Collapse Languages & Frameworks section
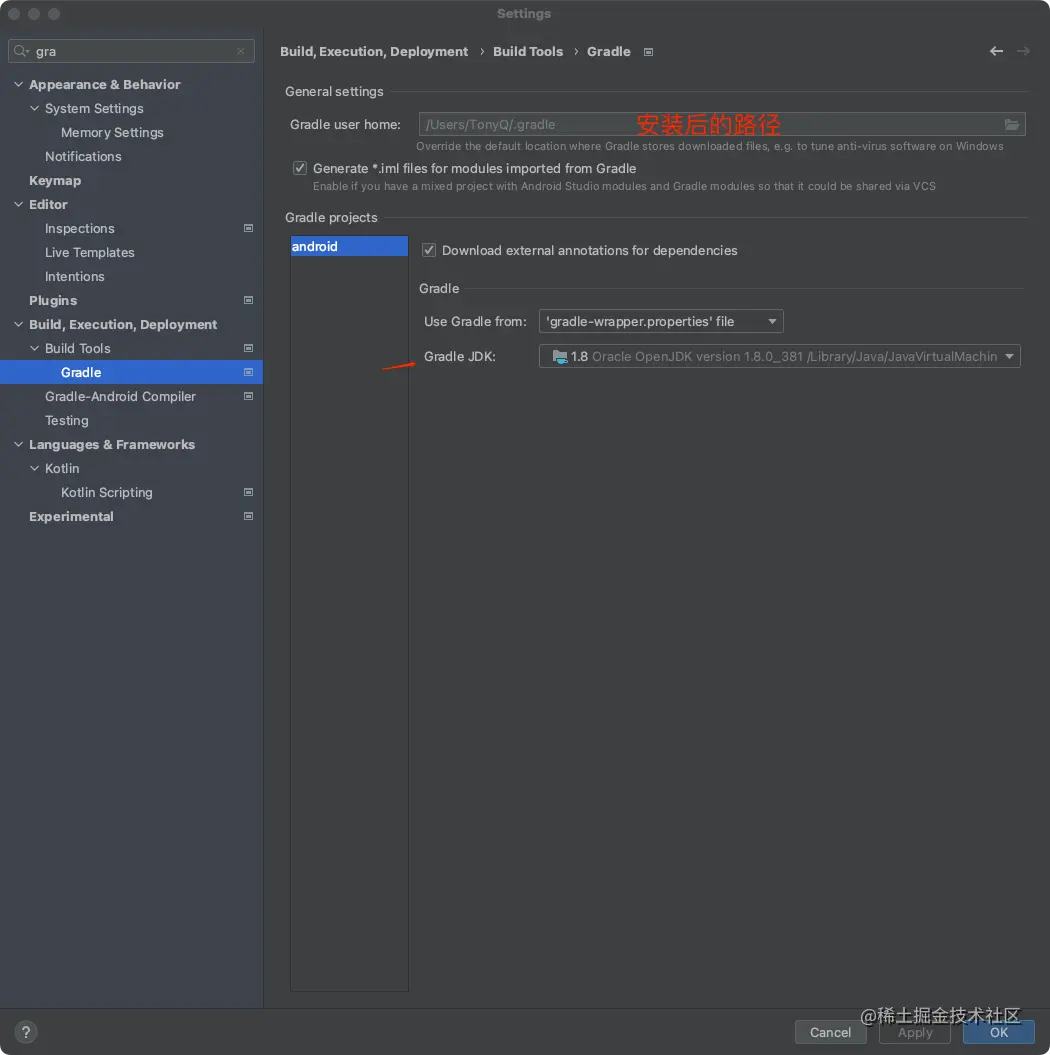This screenshot has height=1055, width=1050. (x=19, y=445)
